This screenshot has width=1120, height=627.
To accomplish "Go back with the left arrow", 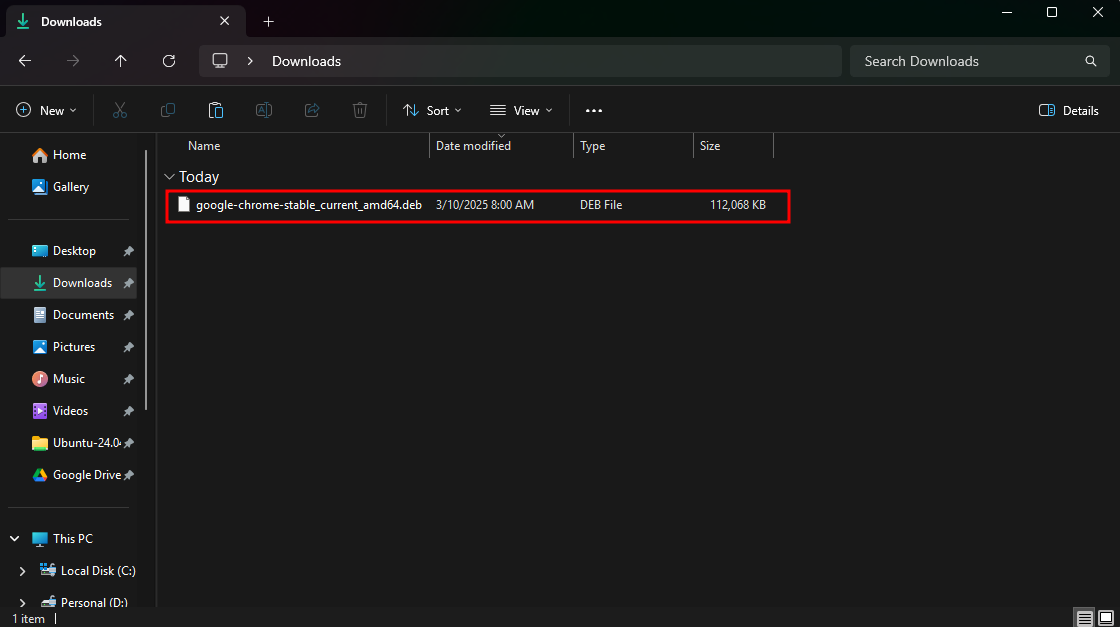I will point(25,61).
